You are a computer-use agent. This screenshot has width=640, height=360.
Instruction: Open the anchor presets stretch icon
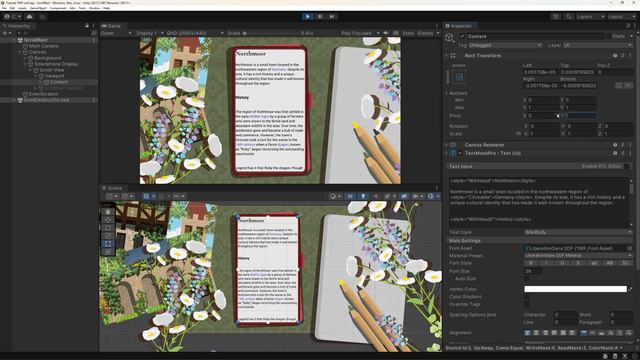(x=459, y=76)
